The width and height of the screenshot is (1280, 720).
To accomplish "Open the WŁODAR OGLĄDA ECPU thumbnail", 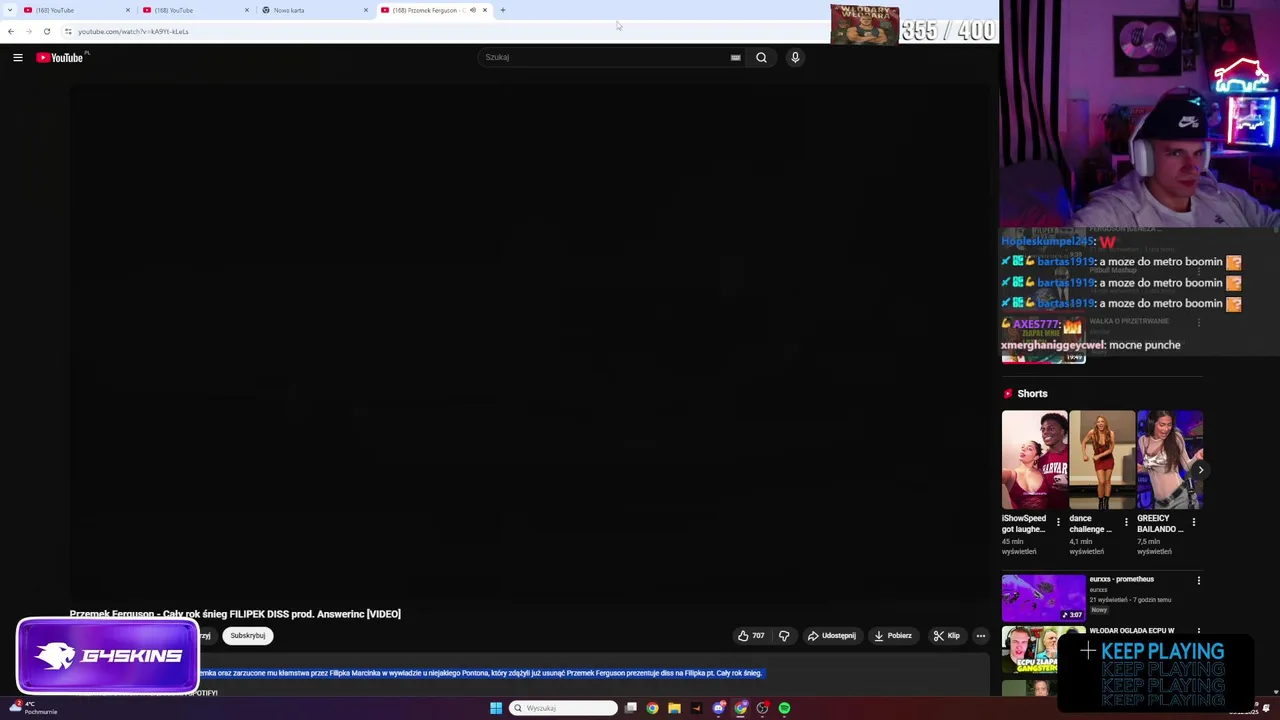I will point(1043,650).
